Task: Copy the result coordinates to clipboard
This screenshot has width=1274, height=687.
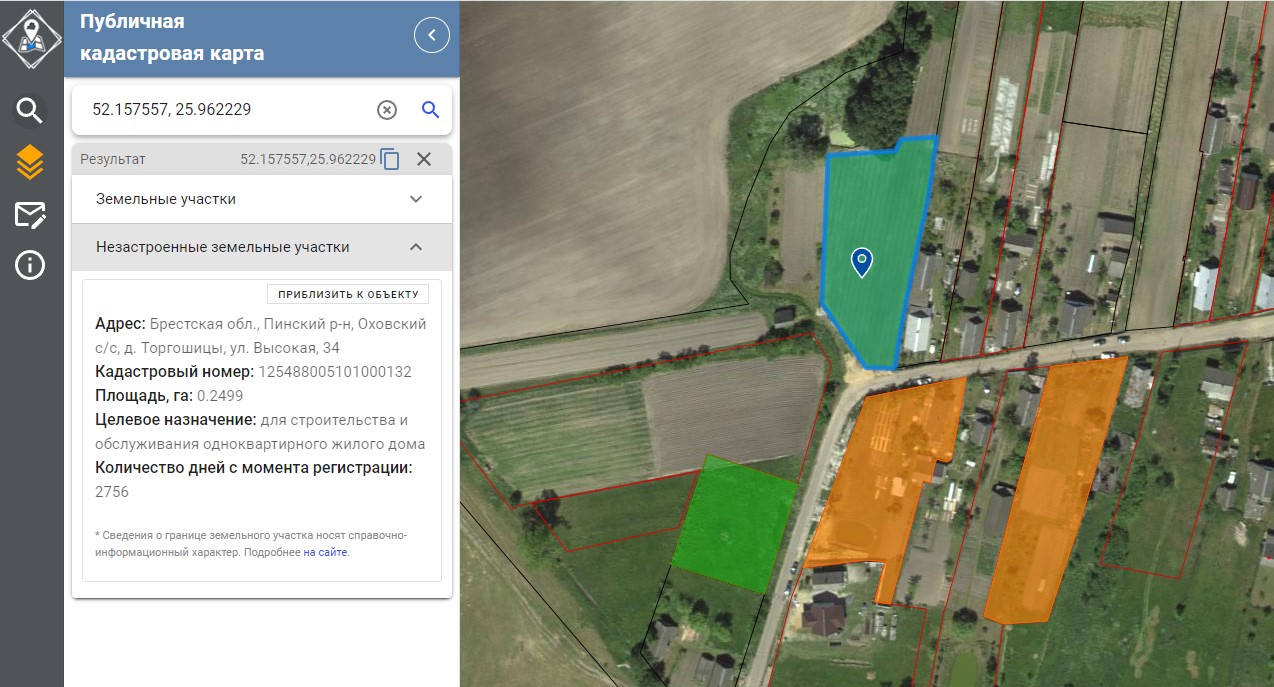Action: coord(390,159)
